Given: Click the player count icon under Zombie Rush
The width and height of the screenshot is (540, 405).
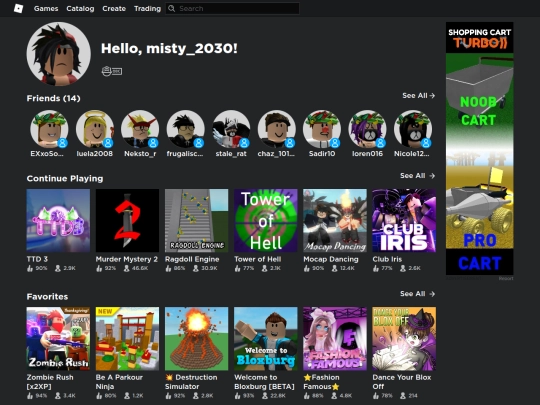Looking at the screenshot, I should click(x=58, y=396).
